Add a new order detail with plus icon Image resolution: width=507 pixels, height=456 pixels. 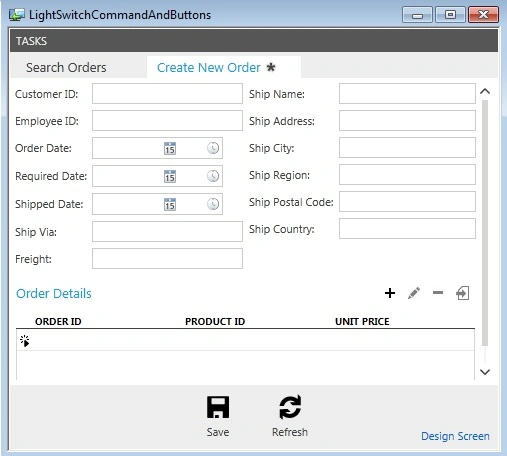coord(390,293)
